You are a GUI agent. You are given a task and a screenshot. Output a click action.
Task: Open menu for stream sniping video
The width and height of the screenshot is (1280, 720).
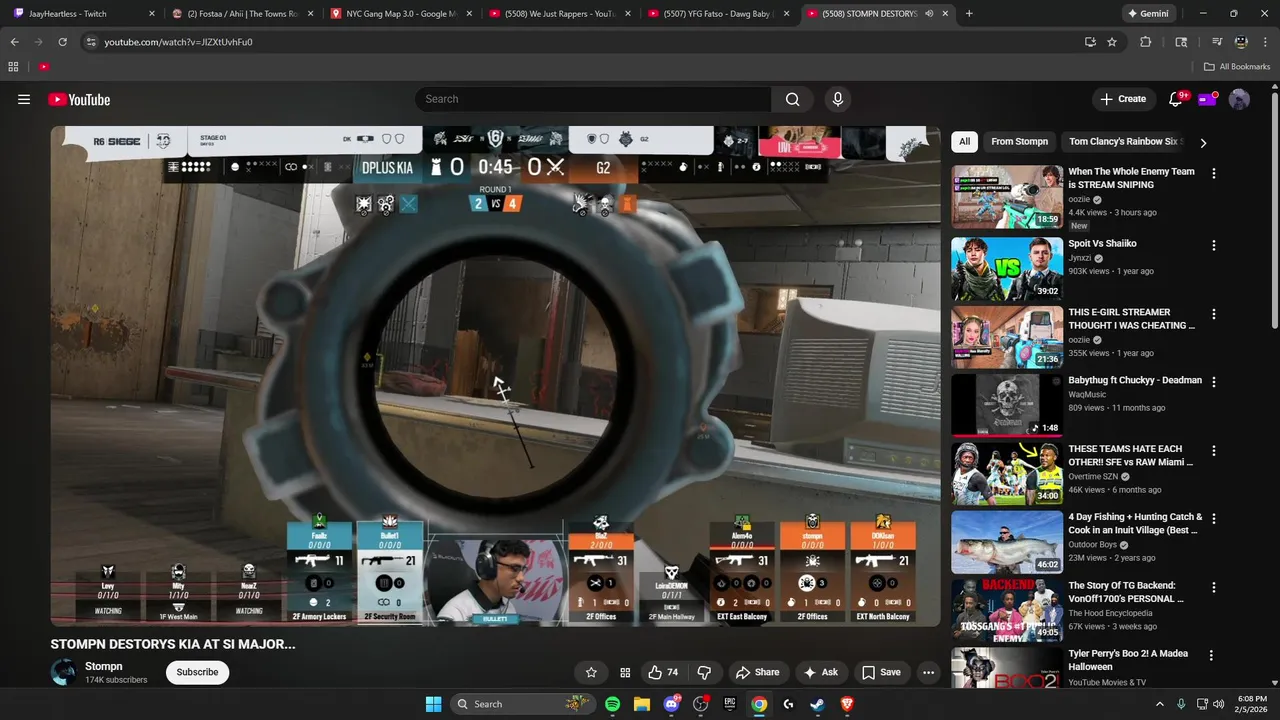click(x=1214, y=173)
